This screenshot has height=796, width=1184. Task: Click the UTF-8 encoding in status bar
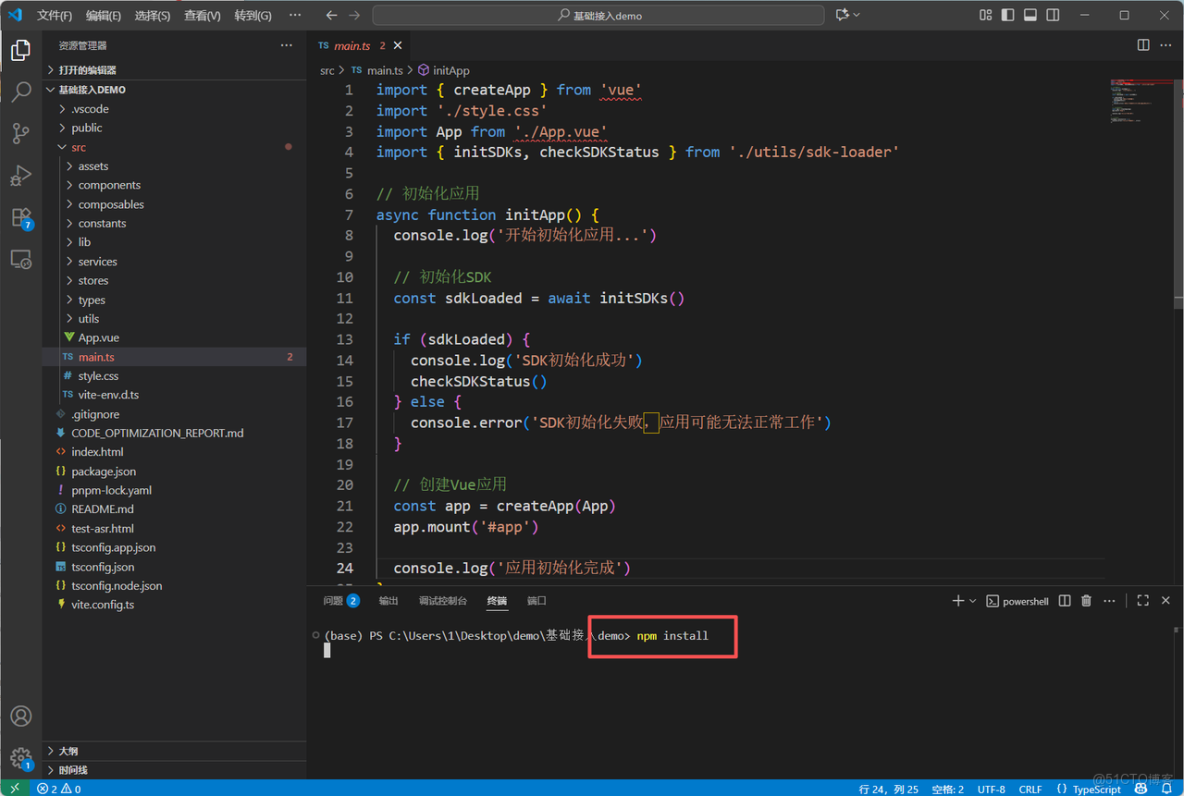tap(991, 789)
